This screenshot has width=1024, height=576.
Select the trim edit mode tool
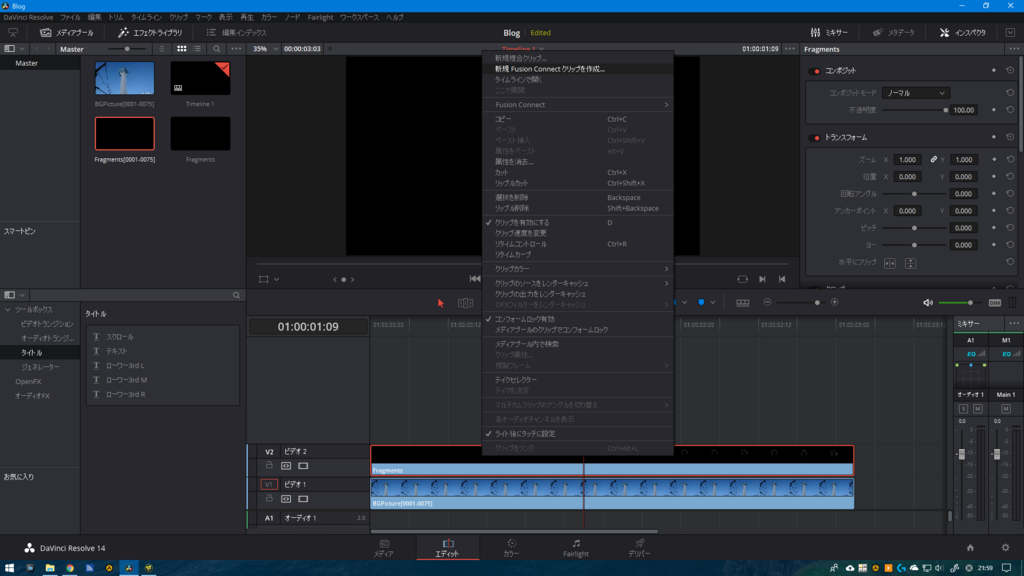(466, 303)
